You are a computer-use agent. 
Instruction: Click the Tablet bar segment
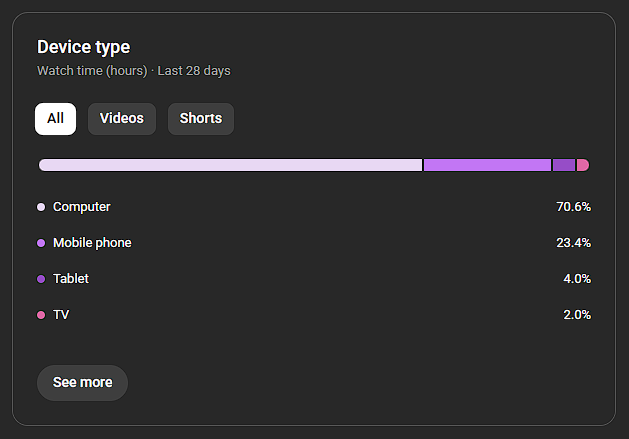point(564,165)
